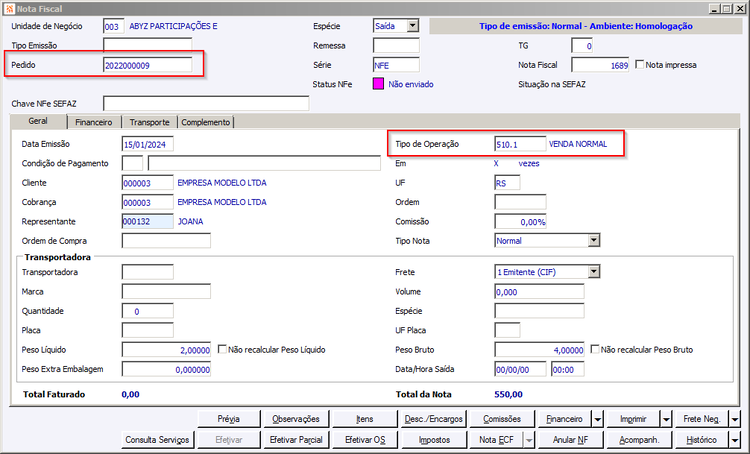Click the magenta Status NFe color indicator
750x454 pixels.
[x=378, y=84]
